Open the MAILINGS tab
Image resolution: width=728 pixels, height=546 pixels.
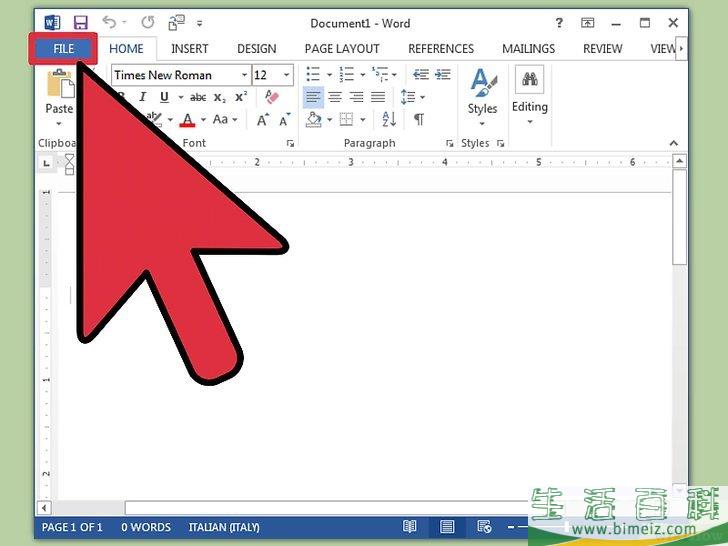[x=528, y=49]
